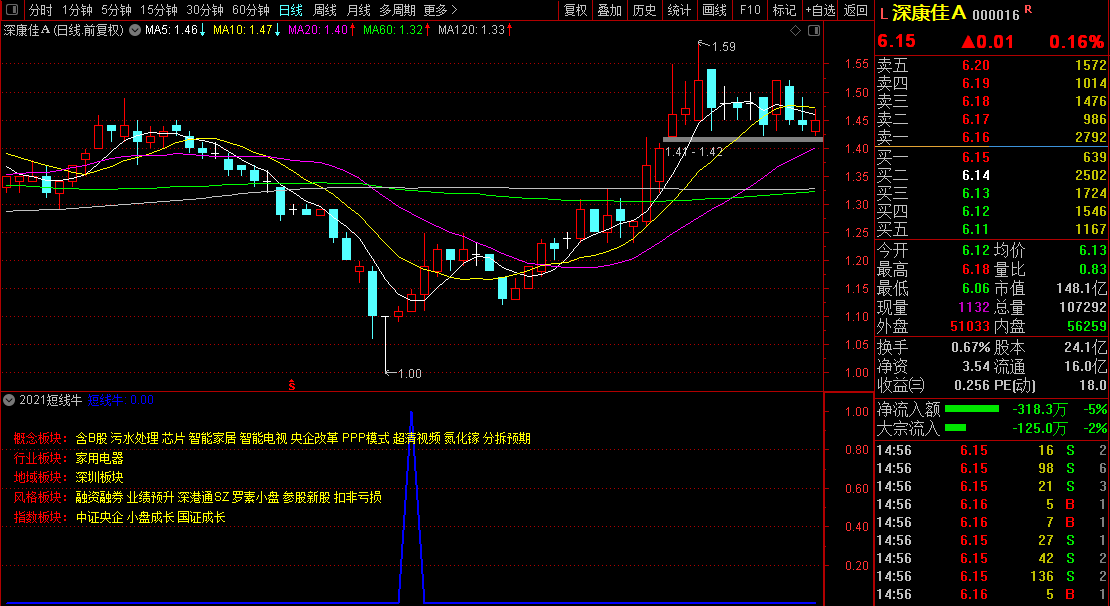
Task: Switch to the 周线 weekly chart tab
Action: click(x=325, y=10)
